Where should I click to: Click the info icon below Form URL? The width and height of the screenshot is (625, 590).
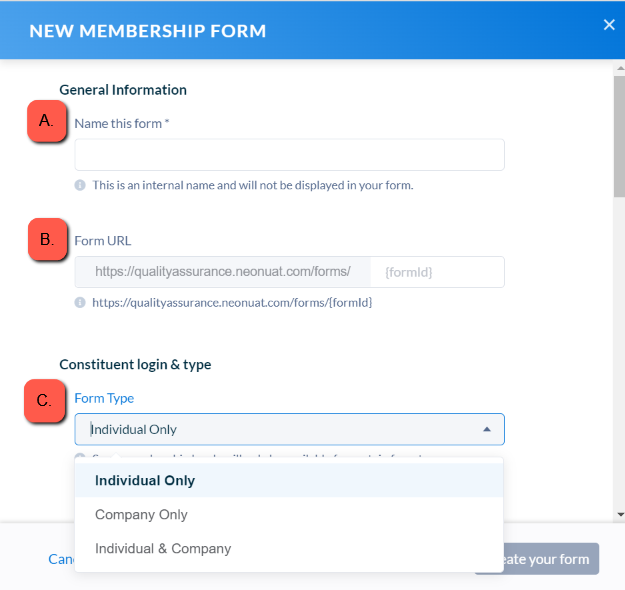pos(80,303)
